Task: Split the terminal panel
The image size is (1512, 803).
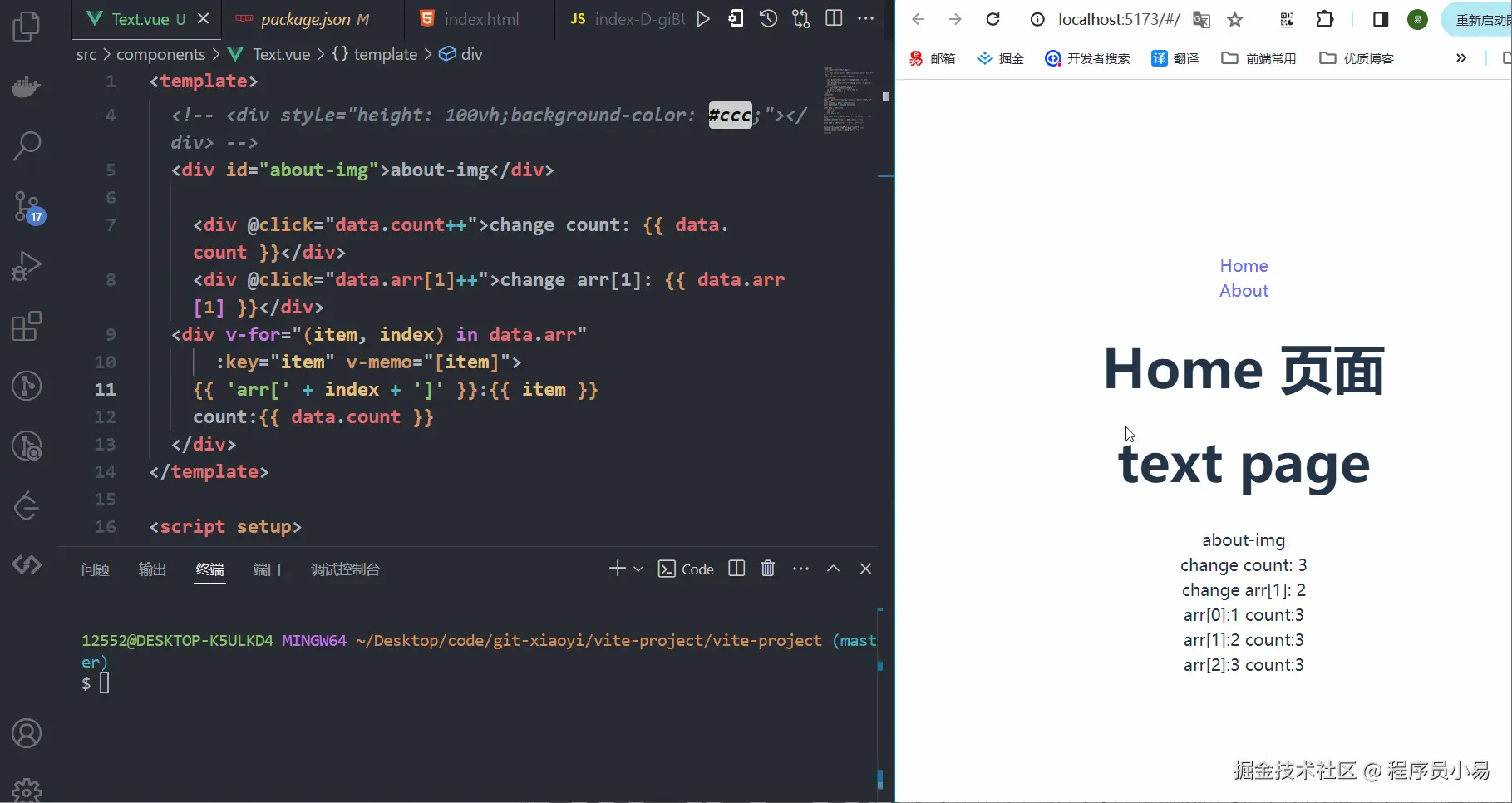Action: pos(736,569)
